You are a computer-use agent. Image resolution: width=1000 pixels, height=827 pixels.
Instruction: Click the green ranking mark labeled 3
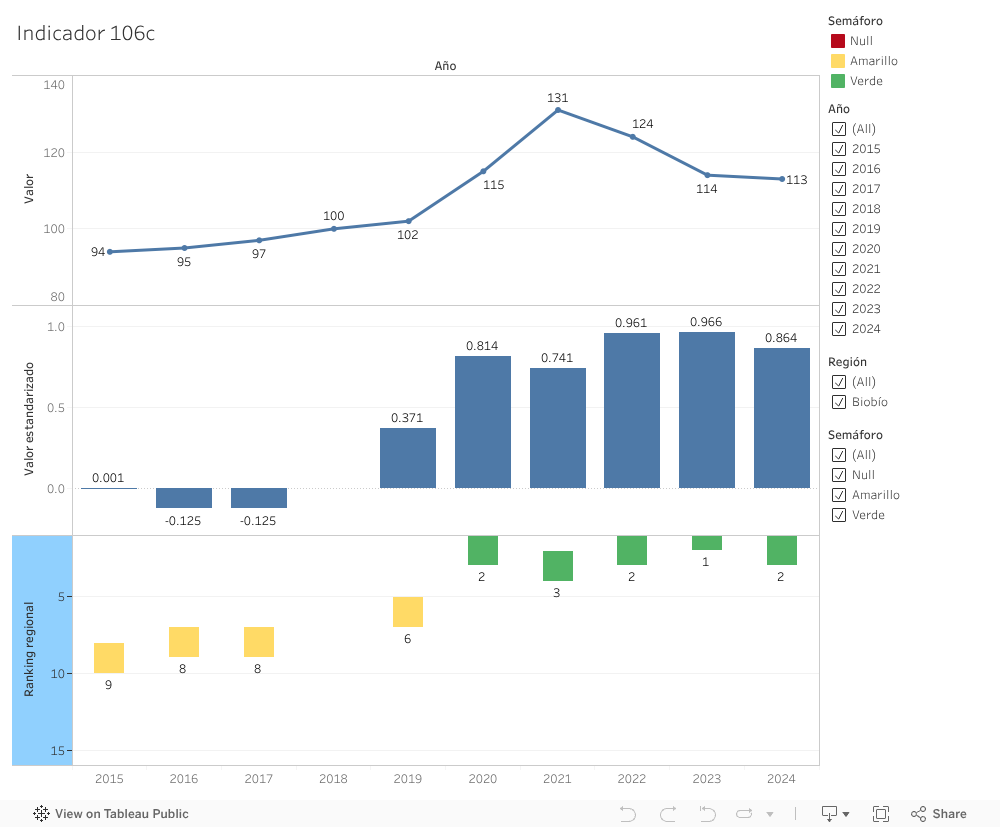558,566
